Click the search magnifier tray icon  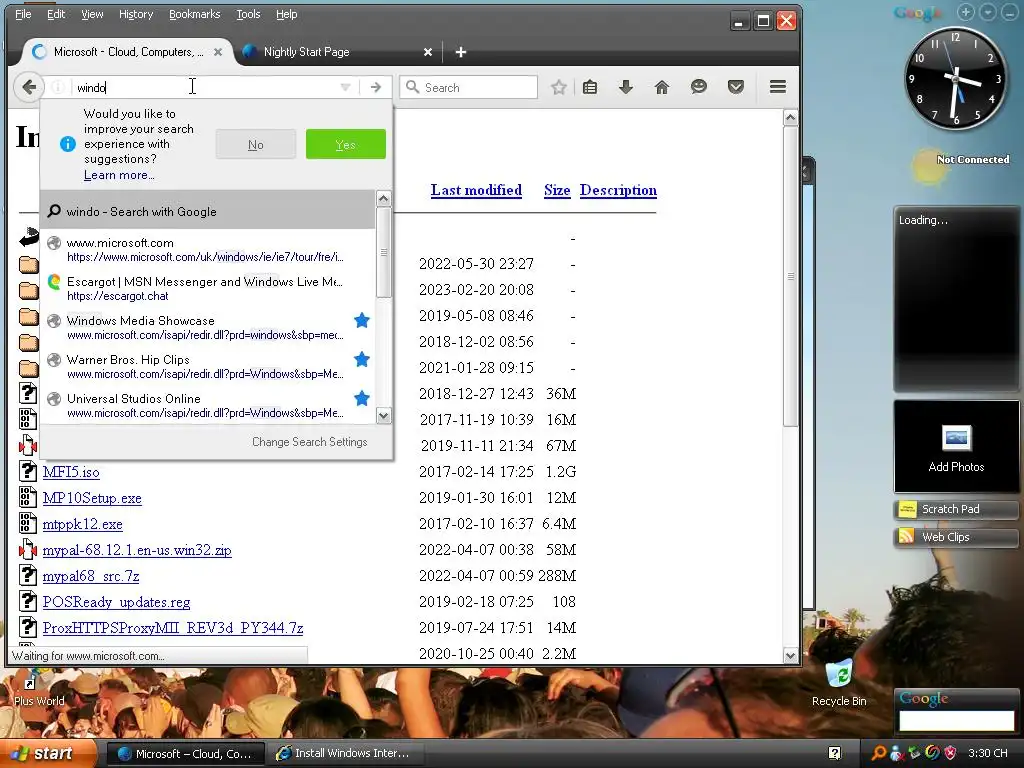click(879, 753)
